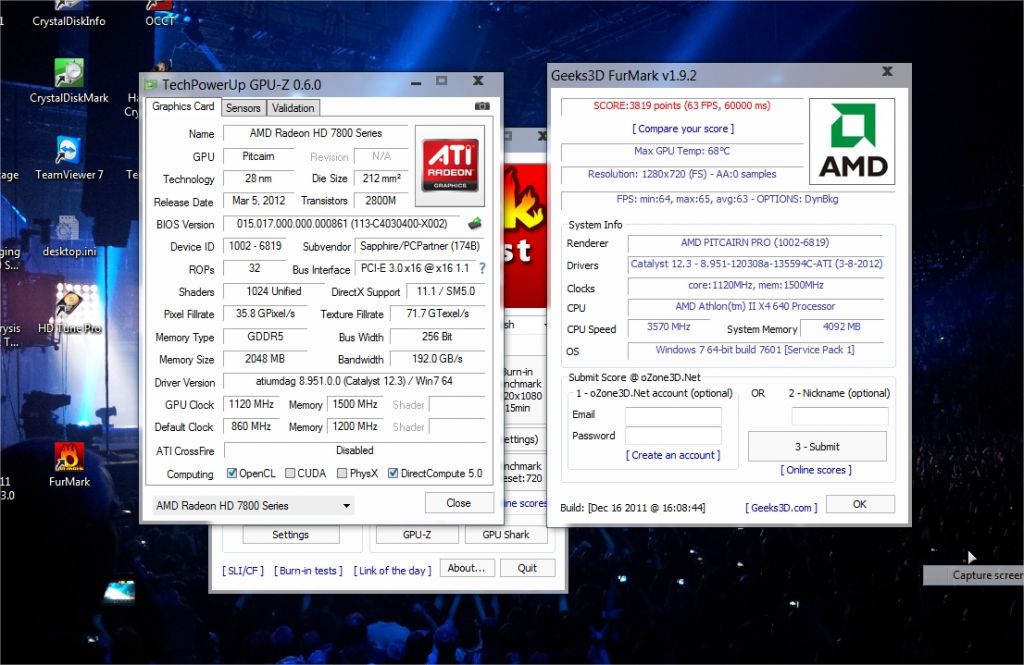The width and height of the screenshot is (1024, 665).
Task: Click the Device ID 1002 - 6819 field
Action: 255,246
